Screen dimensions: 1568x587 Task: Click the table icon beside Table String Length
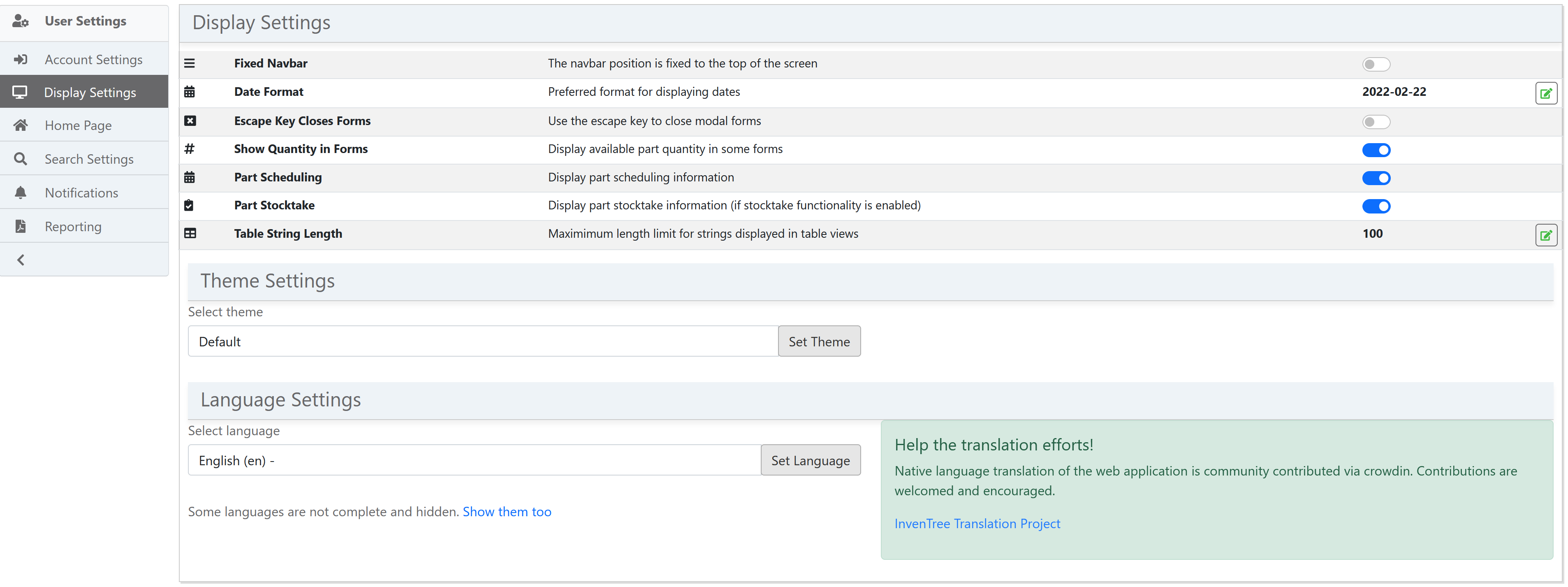coord(190,234)
